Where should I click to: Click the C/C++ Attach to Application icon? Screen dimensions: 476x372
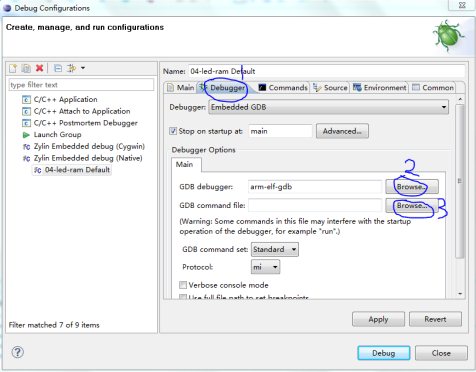26,111
